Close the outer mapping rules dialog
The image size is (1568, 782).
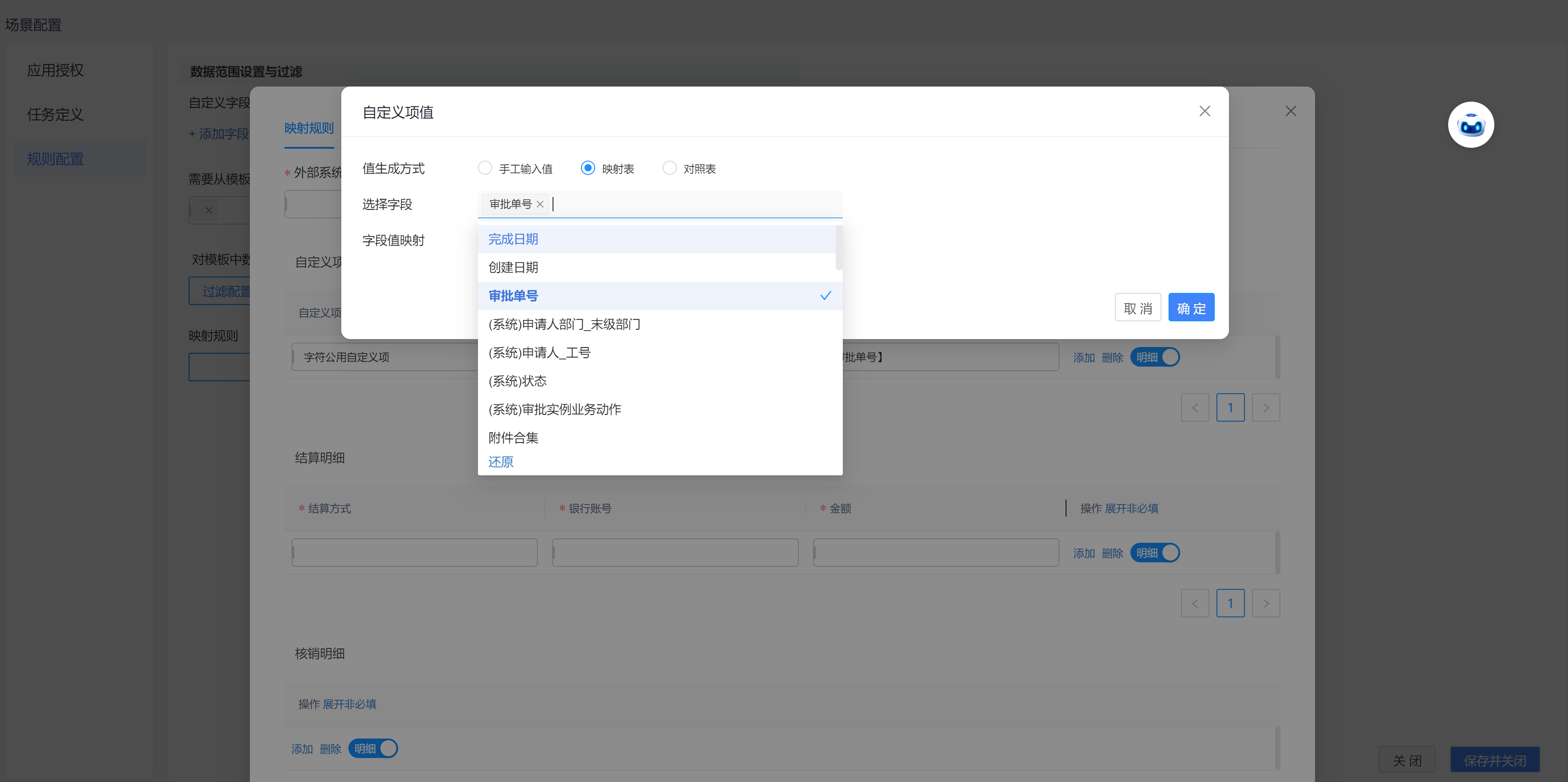[1291, 111]
